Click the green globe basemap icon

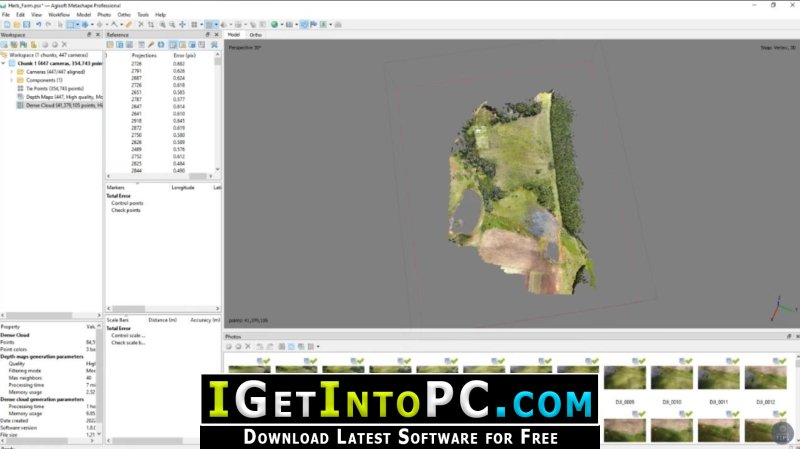[x=274, y=24]
